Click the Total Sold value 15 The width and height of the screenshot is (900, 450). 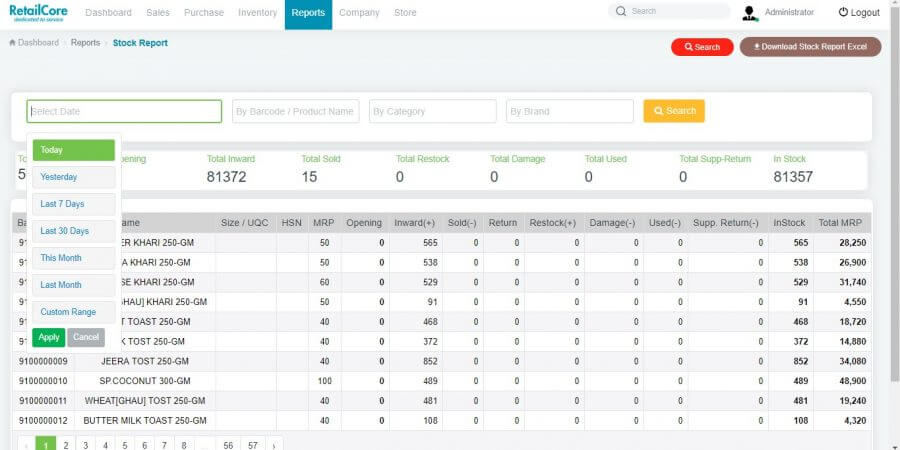(x=309, y=177)
